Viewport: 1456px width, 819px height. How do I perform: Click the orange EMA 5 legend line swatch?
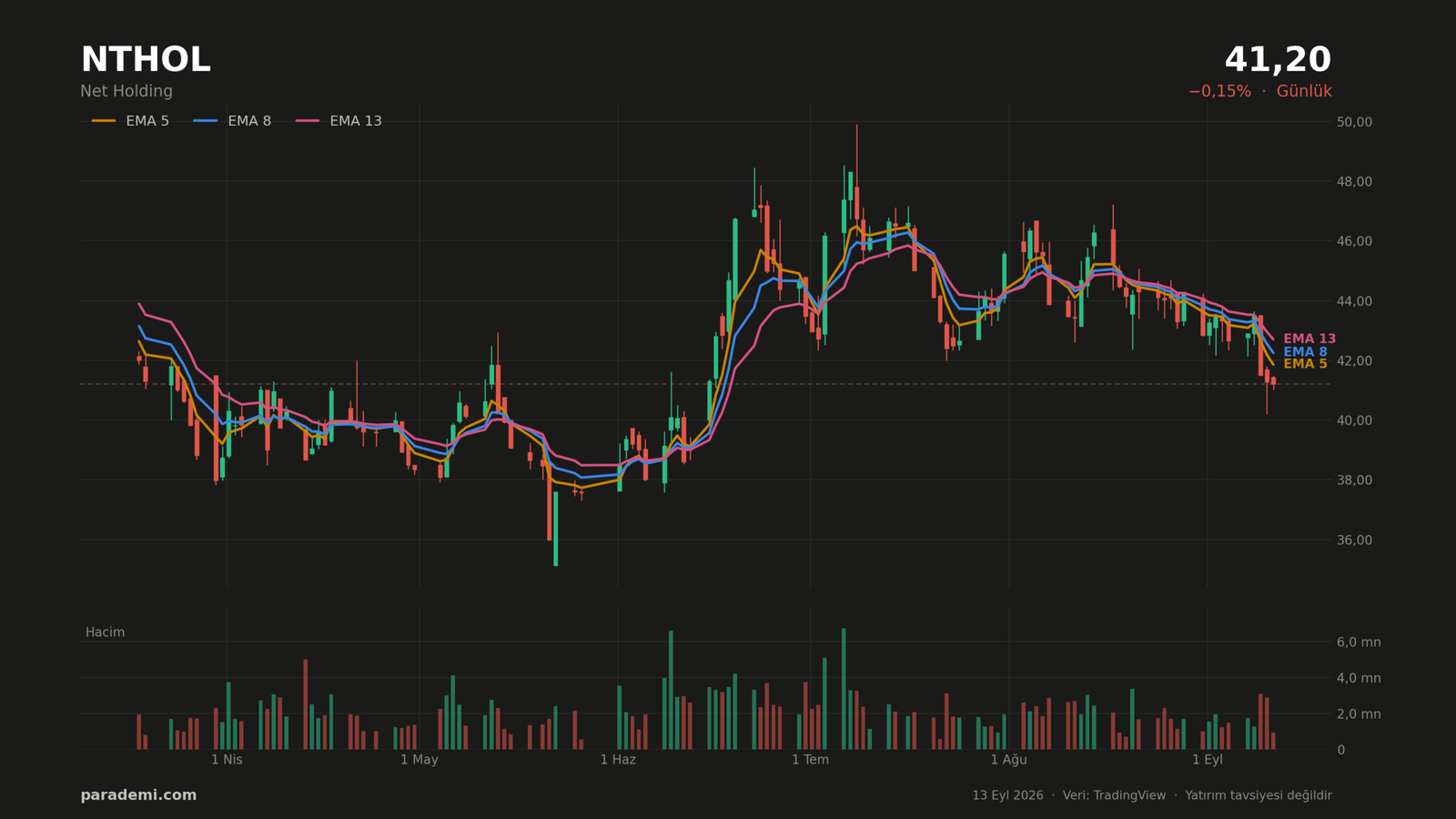pyautogui.click(x=104, y=121)
